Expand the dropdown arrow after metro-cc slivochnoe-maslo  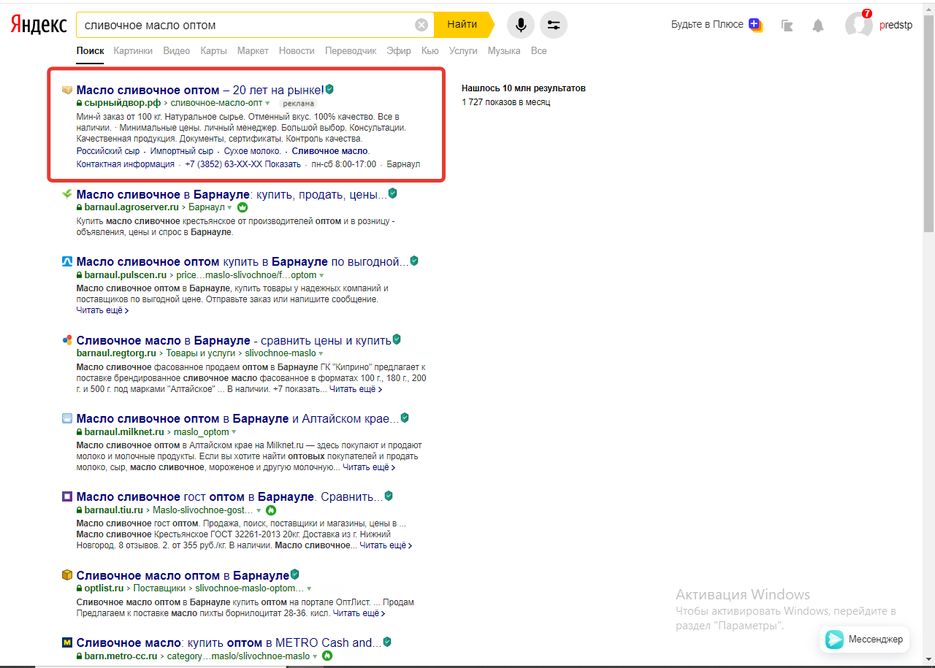tap(315, 656)
